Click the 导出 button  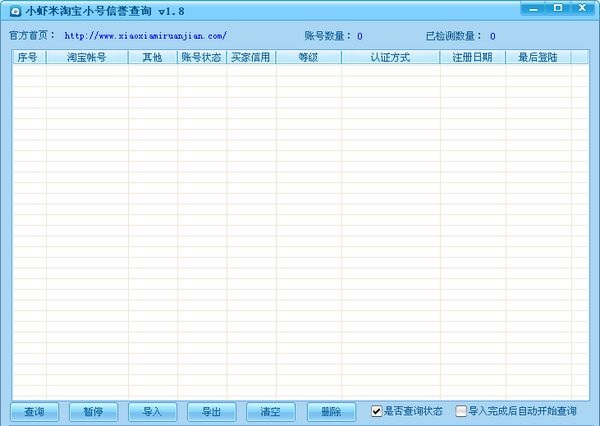[211, 411]
